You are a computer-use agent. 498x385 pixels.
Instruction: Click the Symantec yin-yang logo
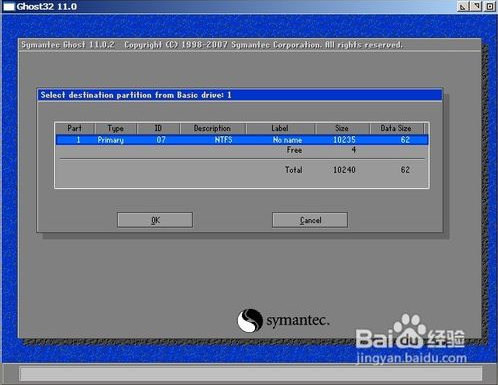coord(250,320)
